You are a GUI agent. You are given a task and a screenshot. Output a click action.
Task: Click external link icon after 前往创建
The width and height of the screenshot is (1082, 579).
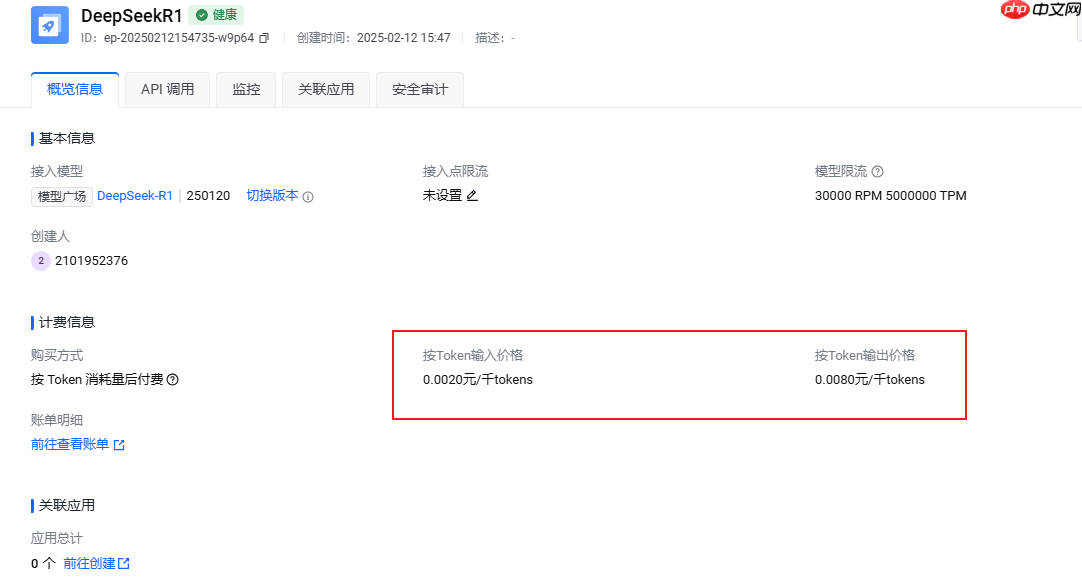click(125, 563)
